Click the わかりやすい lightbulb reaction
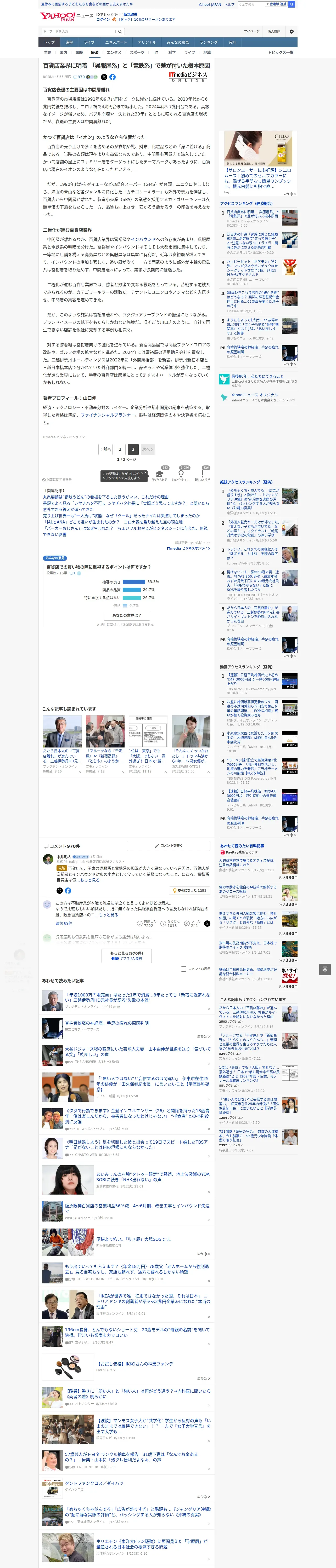336x1568 pixels. (x=181, y=474)
